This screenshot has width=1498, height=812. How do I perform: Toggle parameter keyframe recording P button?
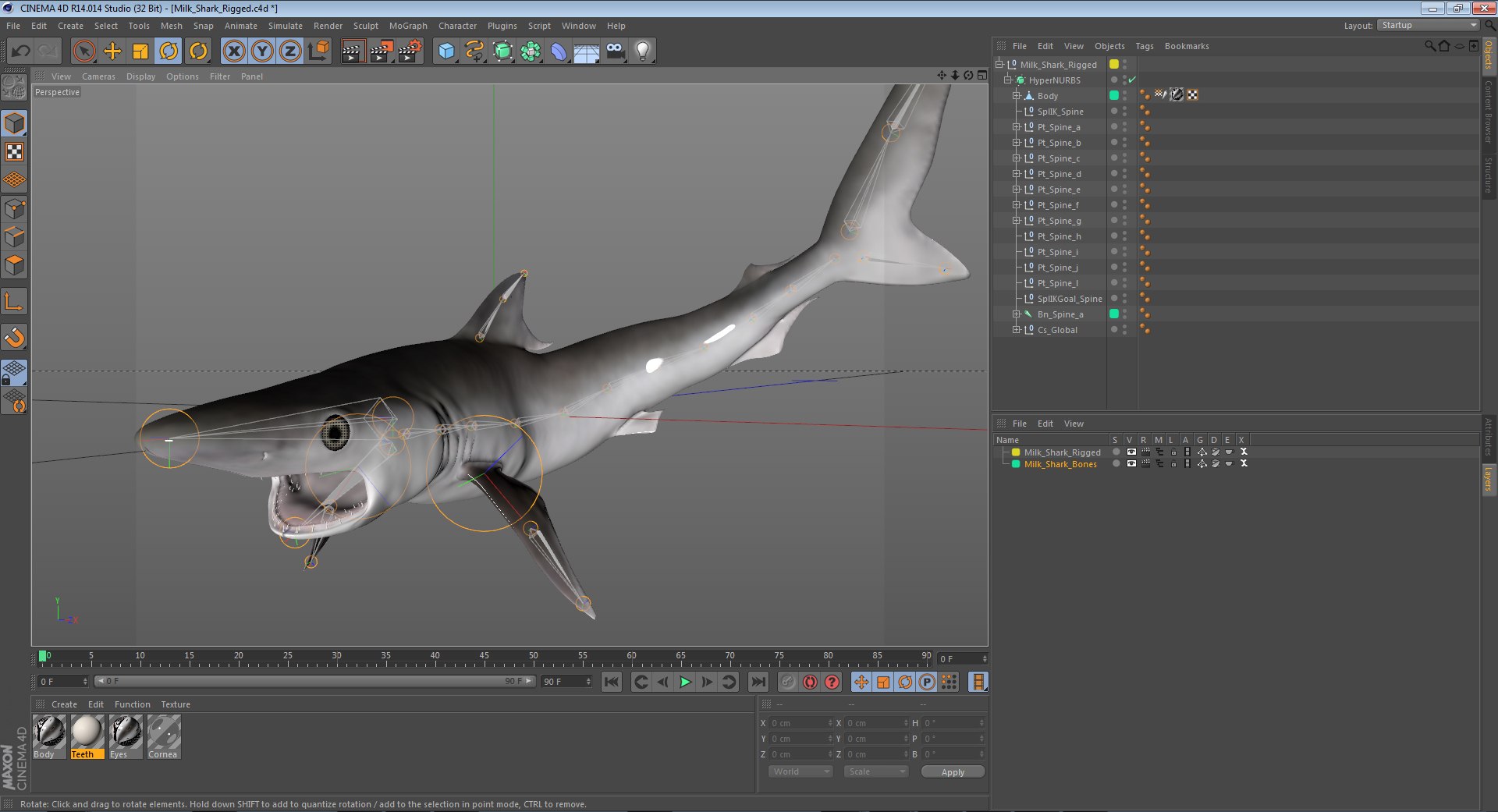927,683
